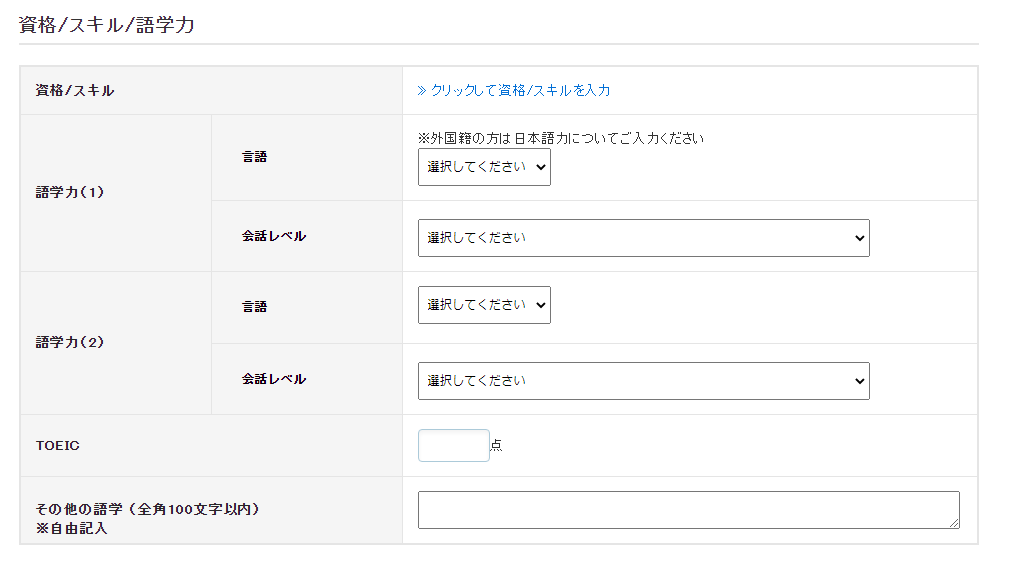Select the 語学力(1) row label
Viewport: 1019px width, 564px height.
[70, 192]
